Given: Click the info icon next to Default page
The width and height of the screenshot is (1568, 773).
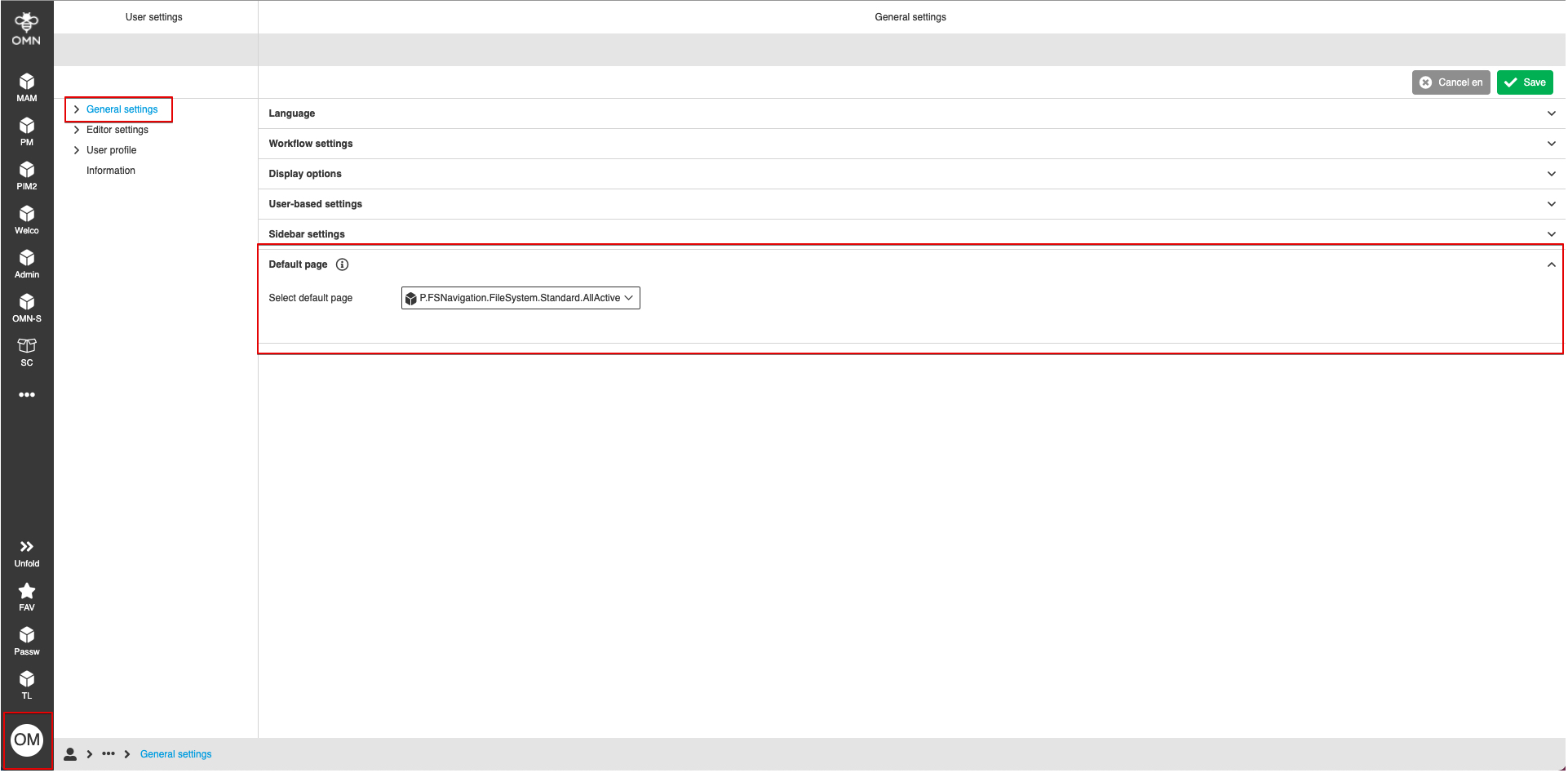Looking at the screenshot, I should point(342,264).
